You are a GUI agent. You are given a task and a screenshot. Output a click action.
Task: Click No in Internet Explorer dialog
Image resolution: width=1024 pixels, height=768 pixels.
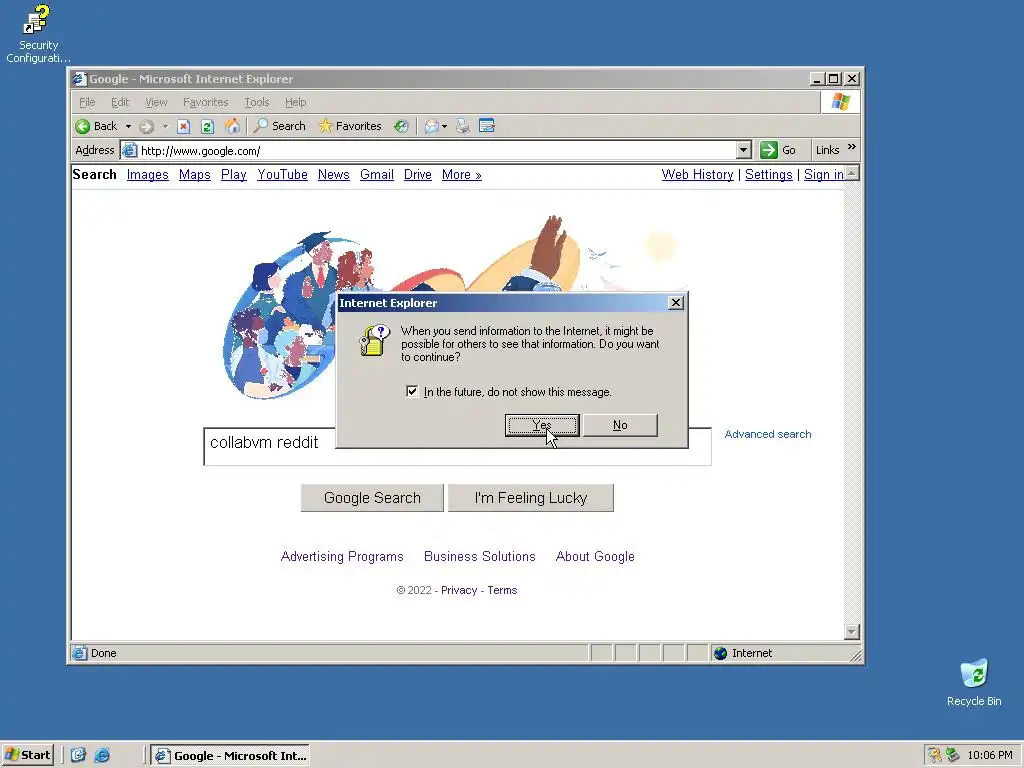(x=620, y=425)
